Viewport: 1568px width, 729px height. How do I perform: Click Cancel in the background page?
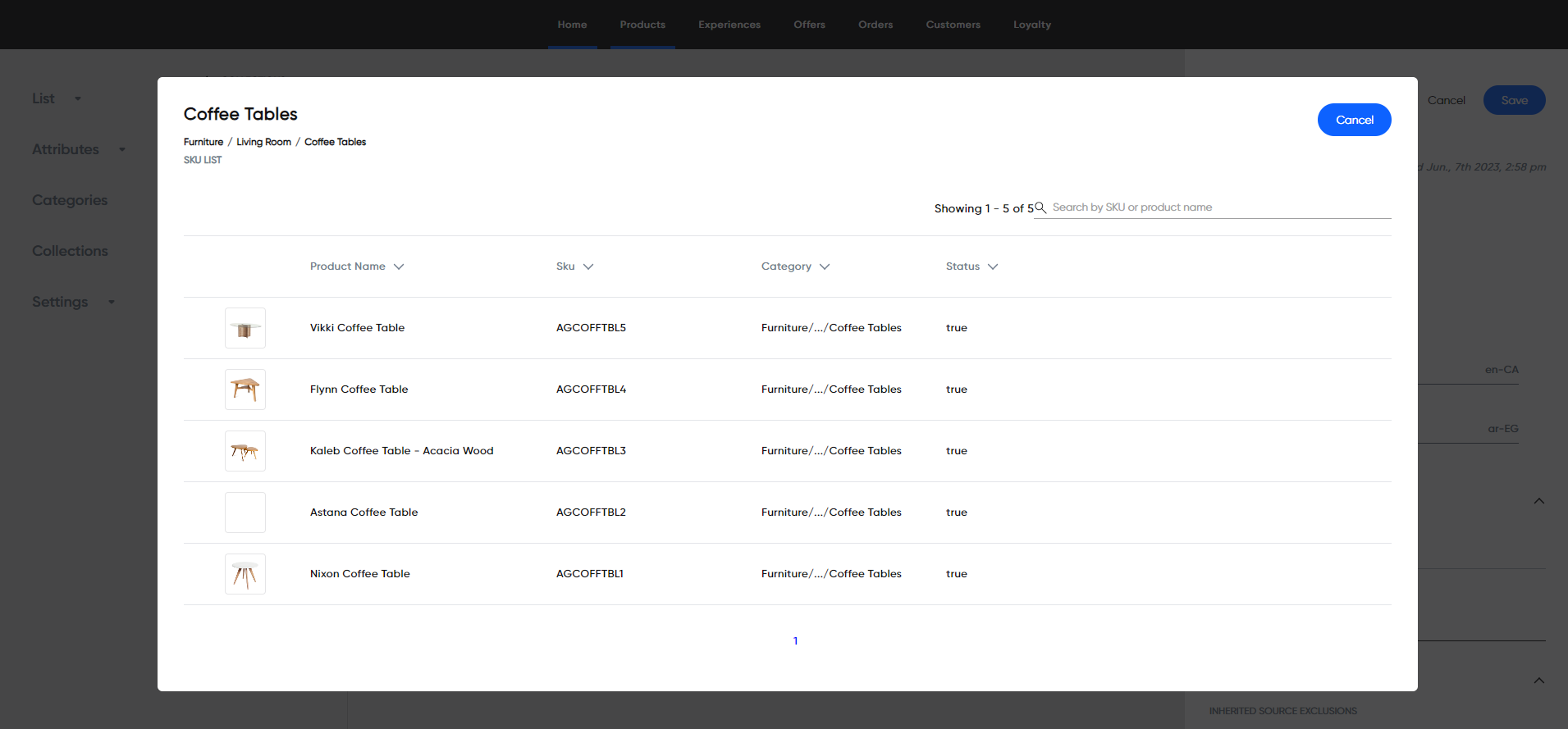click(x=1446, y=100)
